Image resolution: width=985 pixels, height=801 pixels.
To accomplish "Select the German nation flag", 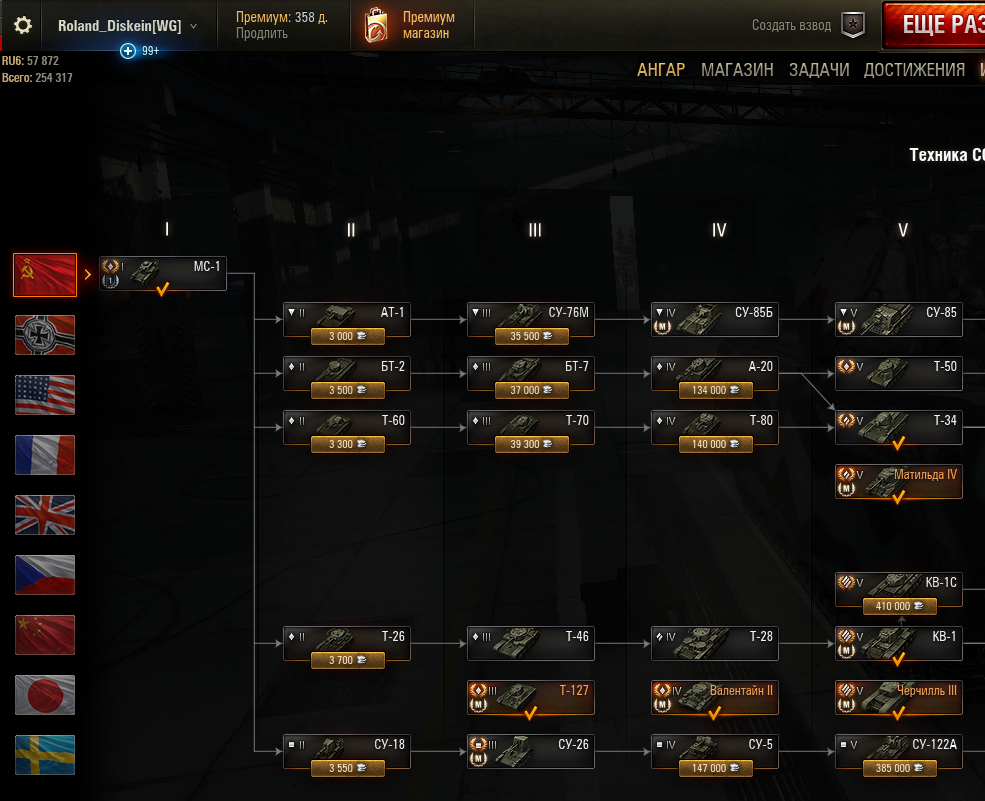I will [45, 335].
